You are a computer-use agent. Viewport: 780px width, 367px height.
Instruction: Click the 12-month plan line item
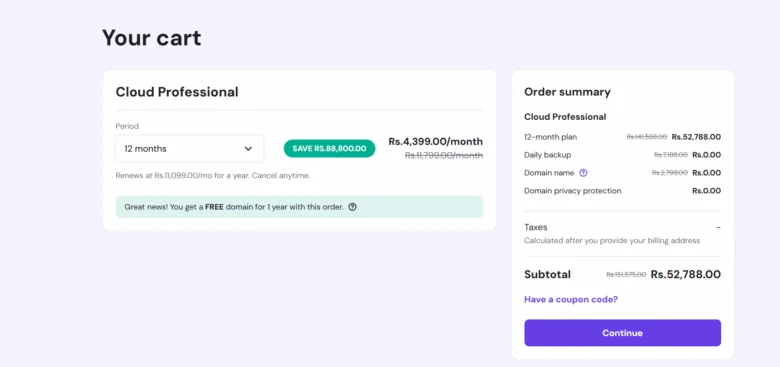click(x=622, y=137)
